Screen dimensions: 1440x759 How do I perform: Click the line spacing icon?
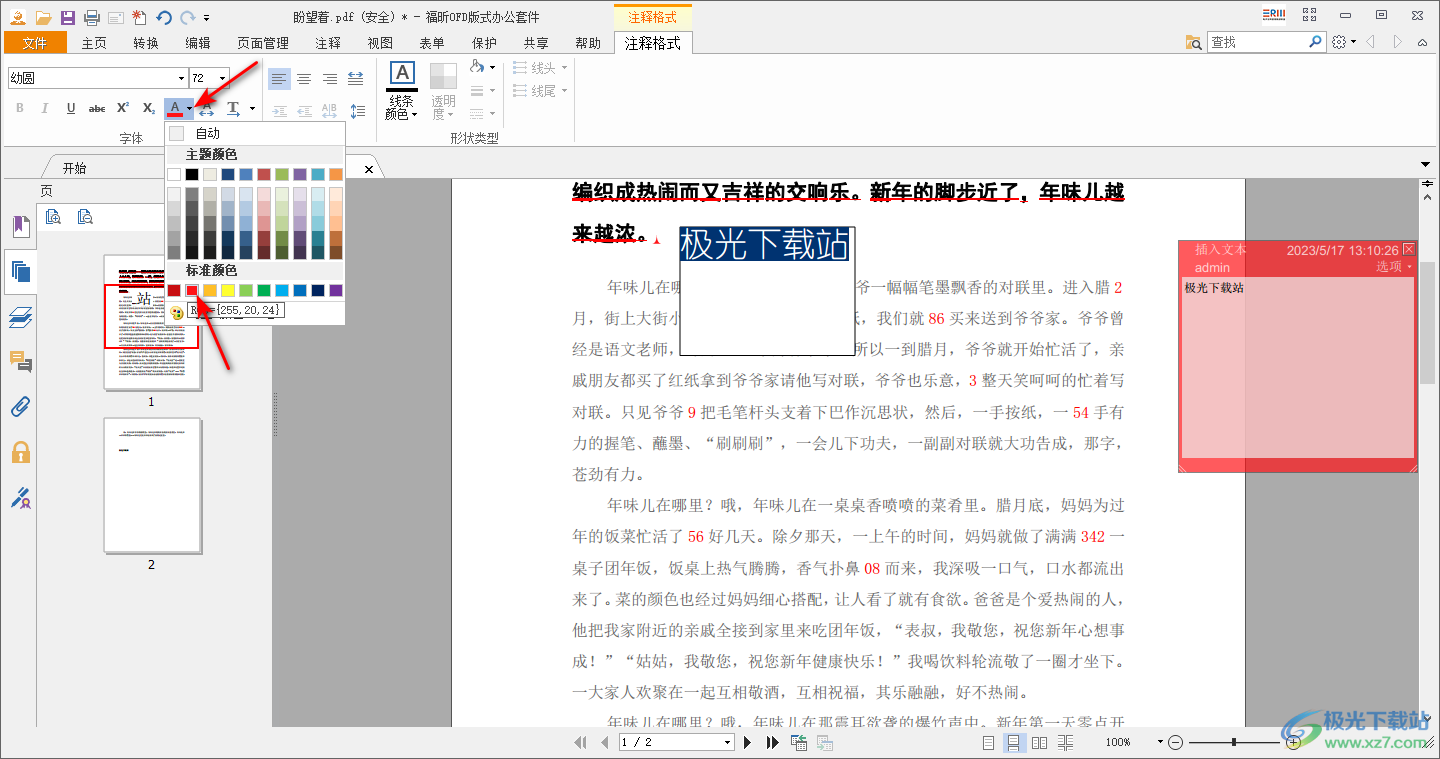356,111
